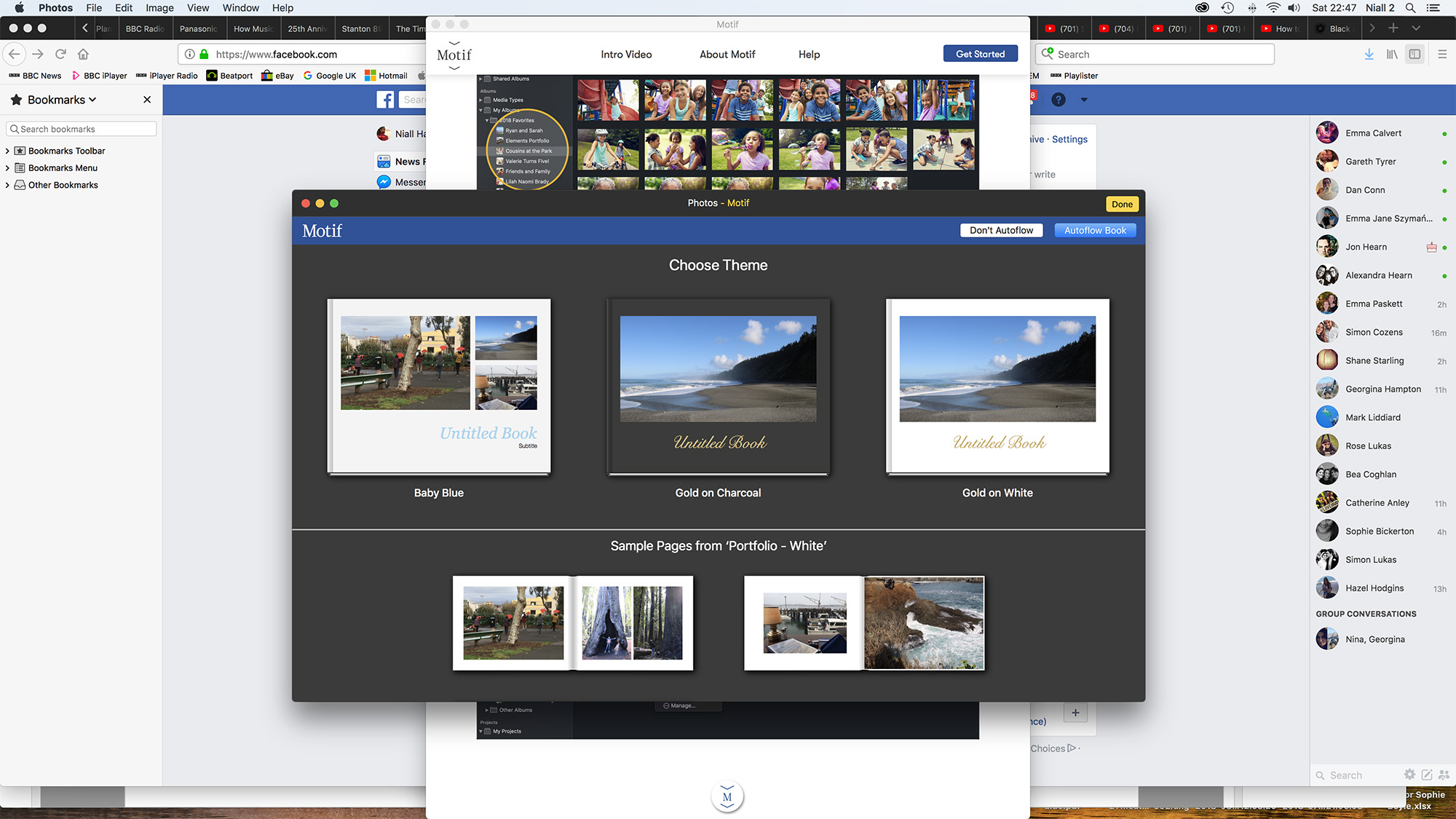Click the Facebook logo icon
Screen dimensions: 1456x819
point(385,100)
